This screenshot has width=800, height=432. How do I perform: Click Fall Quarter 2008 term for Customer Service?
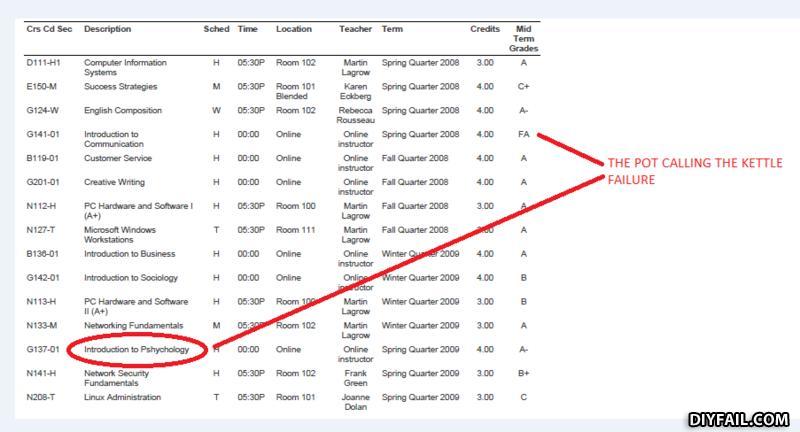[415, 159]
